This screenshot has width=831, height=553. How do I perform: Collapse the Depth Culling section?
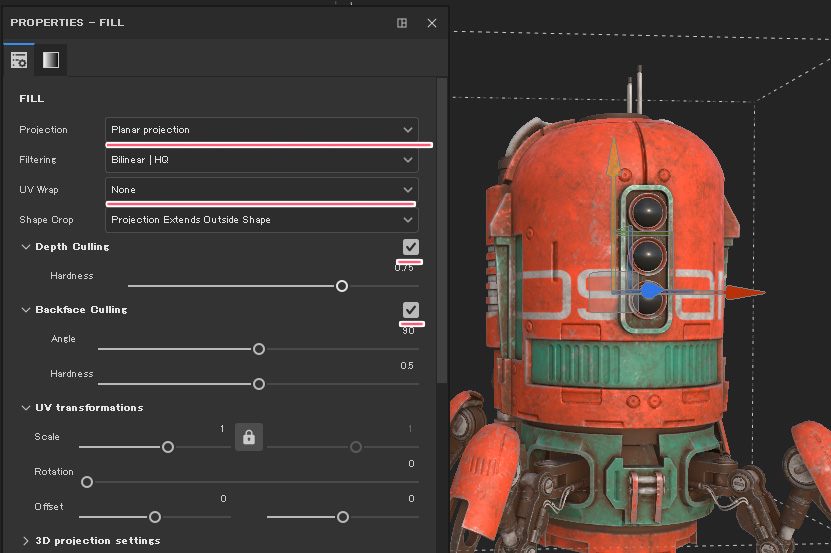click(x=26, y=247)
